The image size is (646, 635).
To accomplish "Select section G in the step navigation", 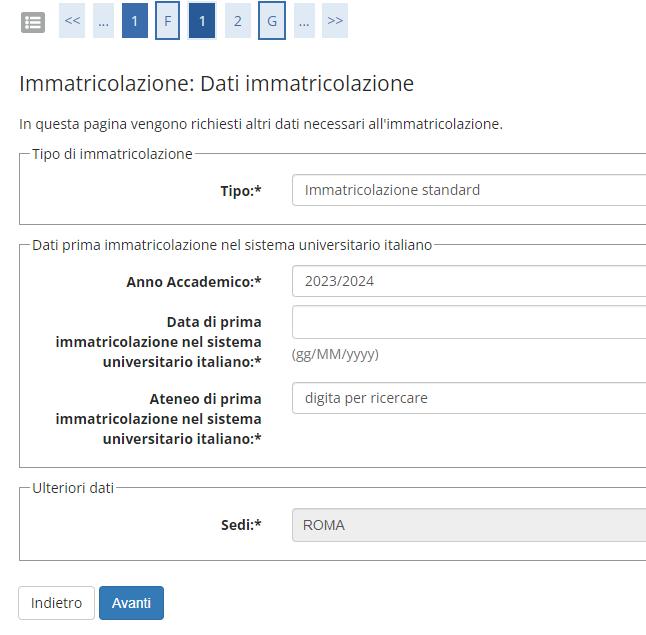I will click(x=271, y=21).
